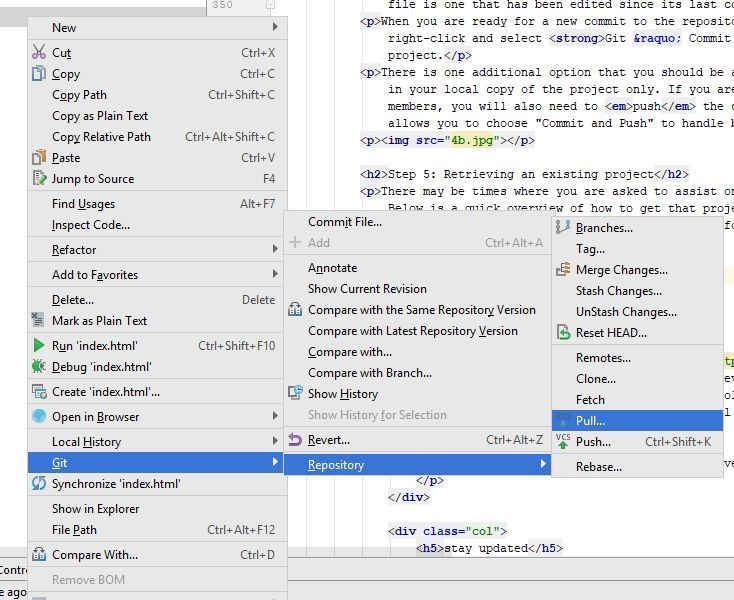Click the Cut scissors icon

(39, 53)
